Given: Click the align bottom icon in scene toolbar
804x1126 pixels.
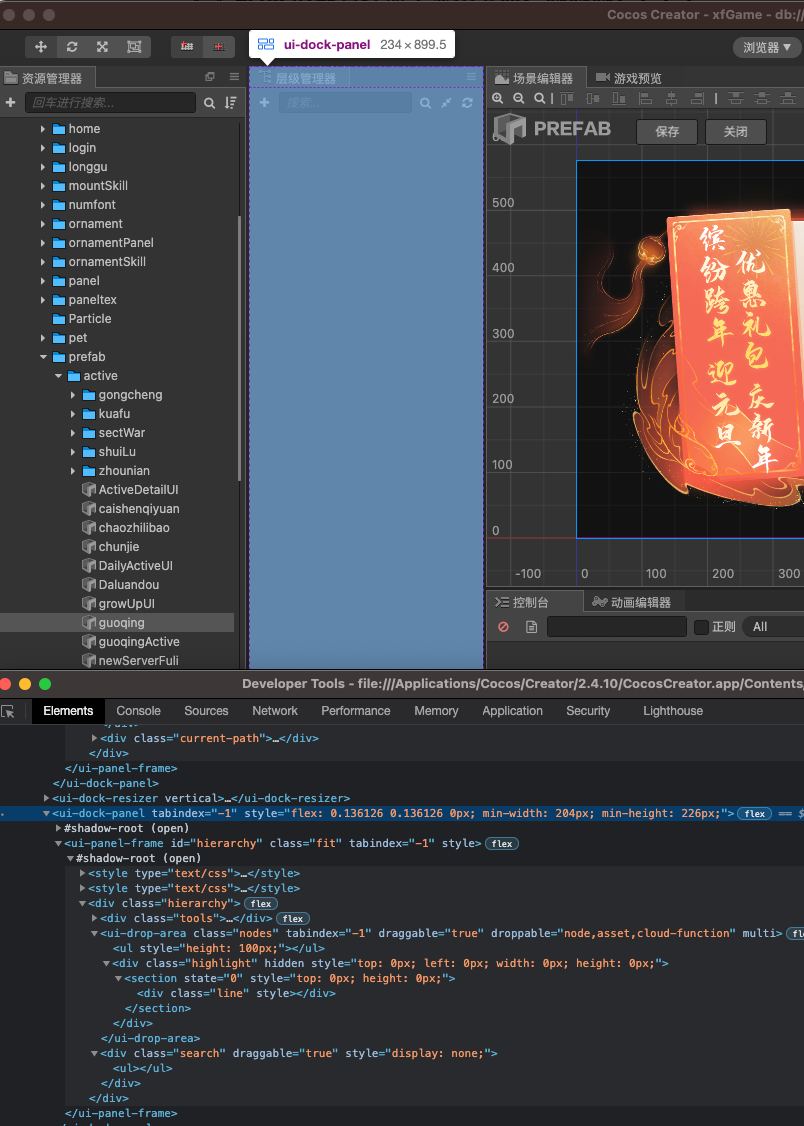Looking at the screenshot, I should [x=619, y=98].
